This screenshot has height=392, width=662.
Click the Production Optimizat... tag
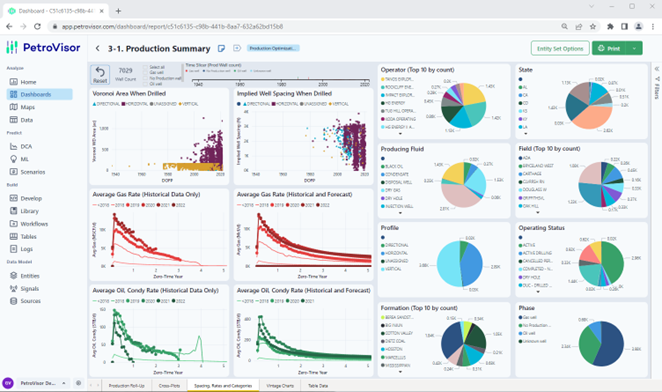point(273,48)
